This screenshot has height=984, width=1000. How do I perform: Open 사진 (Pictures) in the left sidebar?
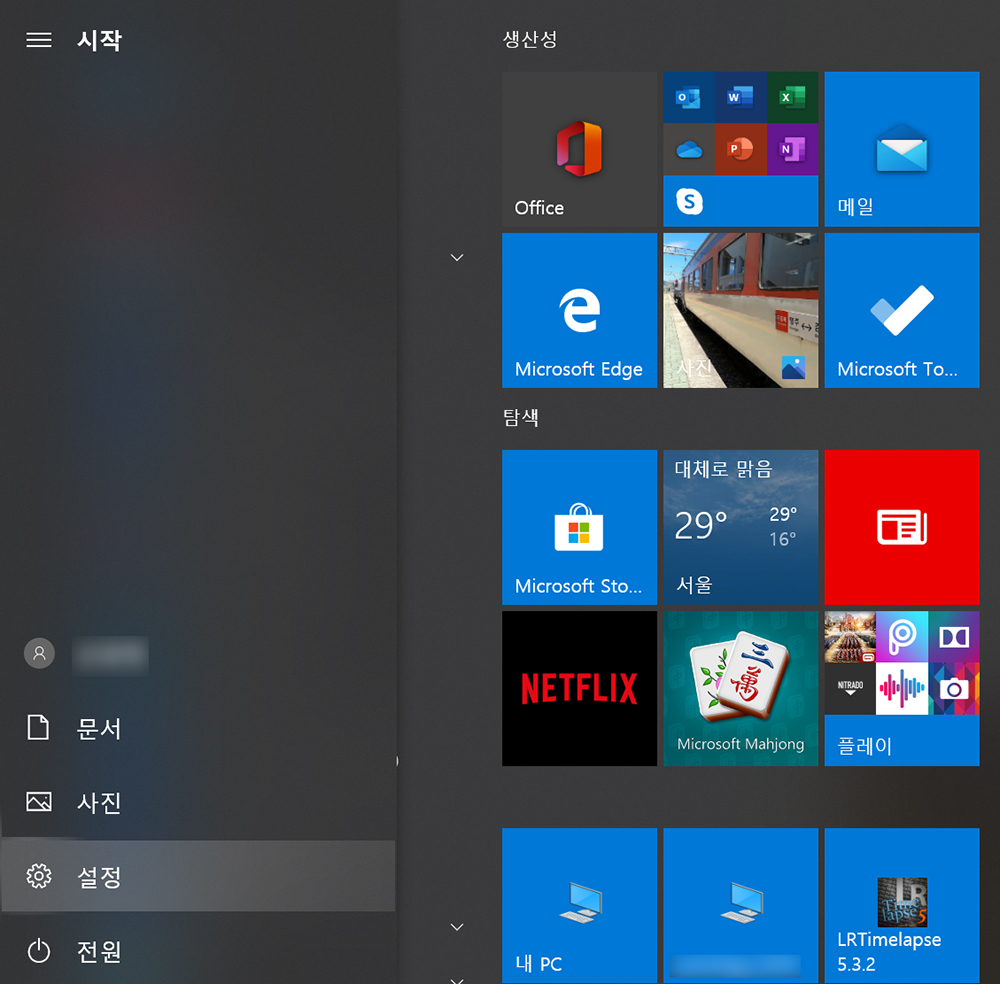(198, 802)
